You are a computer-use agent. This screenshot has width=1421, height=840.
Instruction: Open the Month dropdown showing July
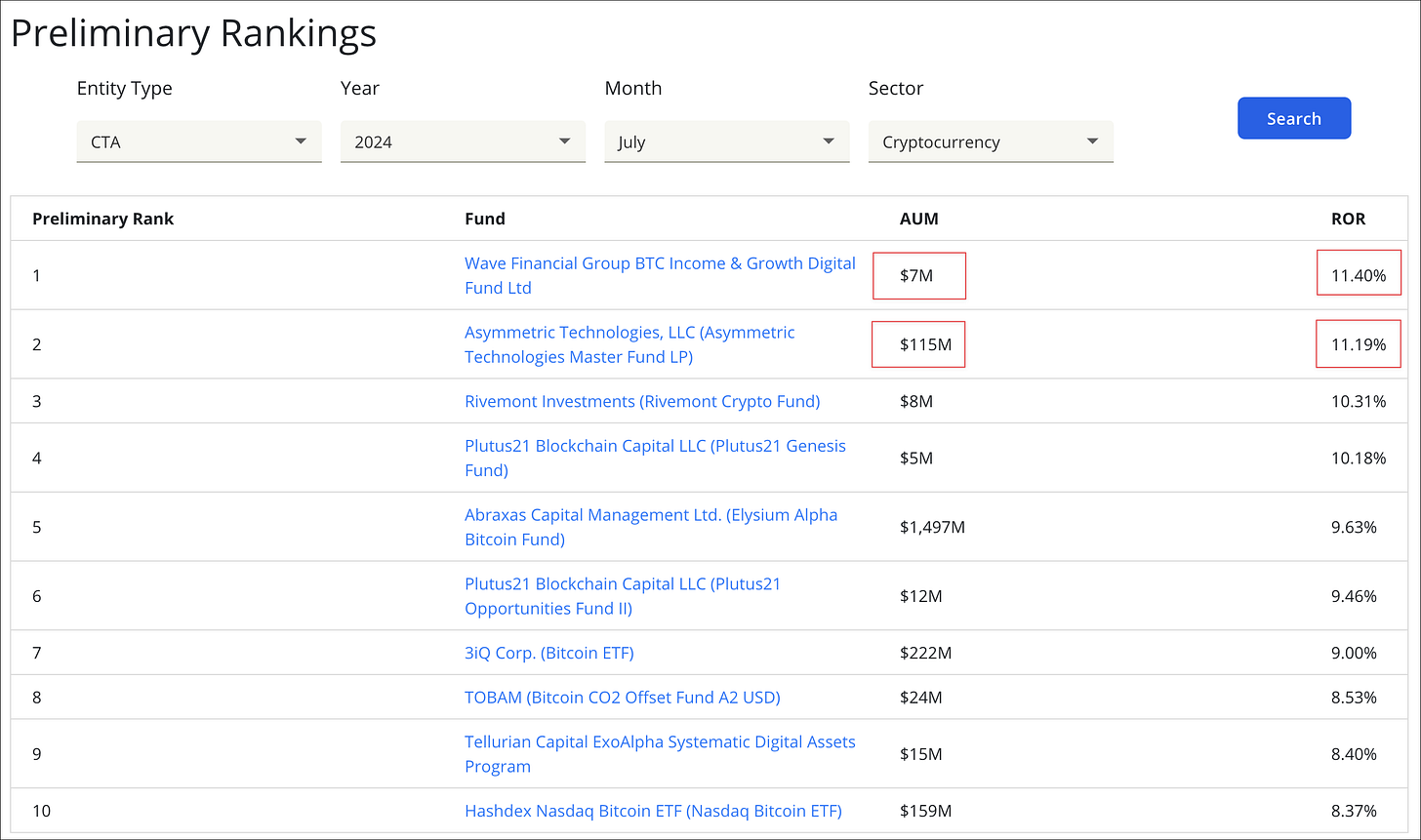pyautogui.click(x=727, y=141)
